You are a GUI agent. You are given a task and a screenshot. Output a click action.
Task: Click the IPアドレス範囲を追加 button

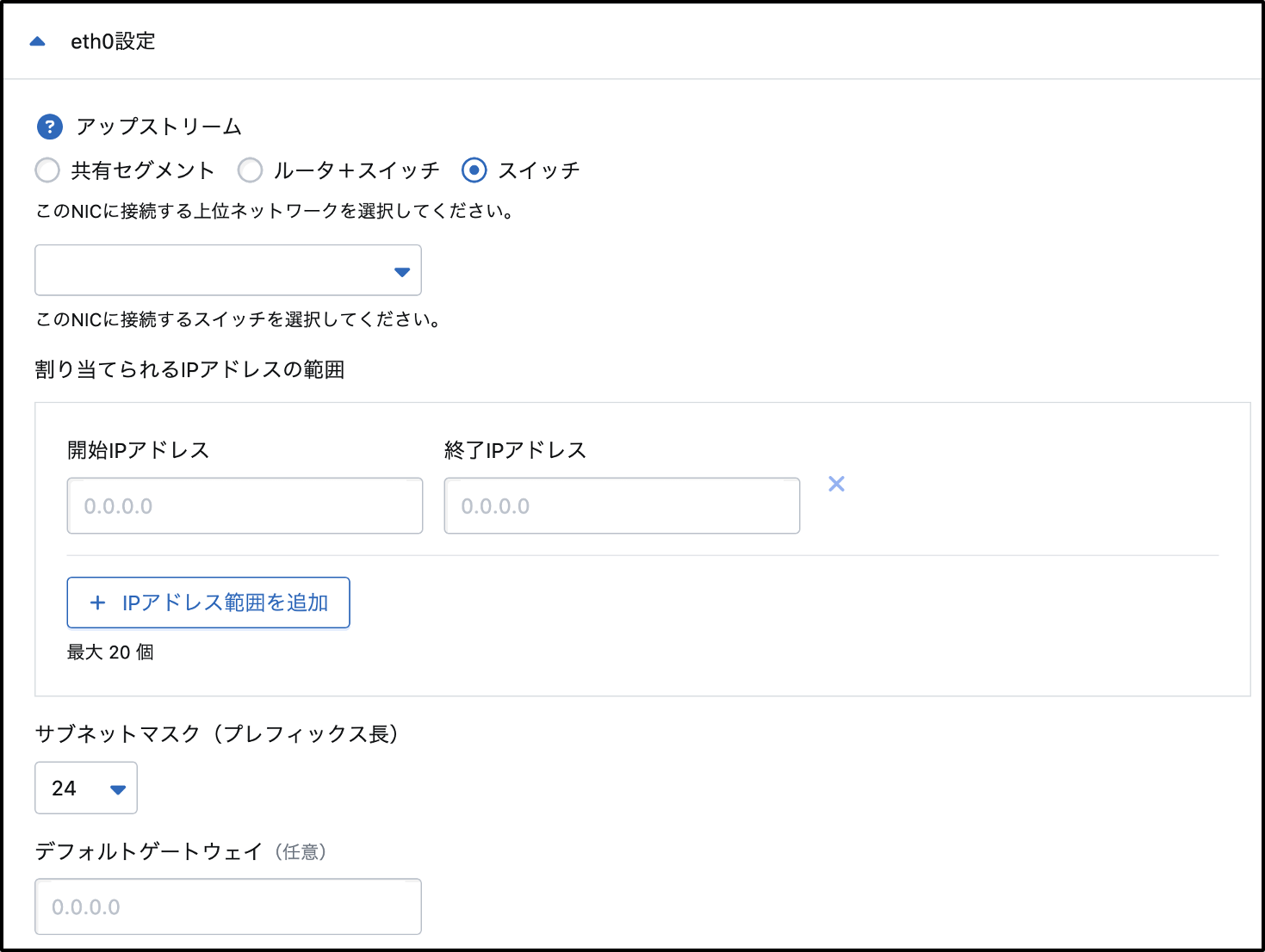tap(208, 603)
